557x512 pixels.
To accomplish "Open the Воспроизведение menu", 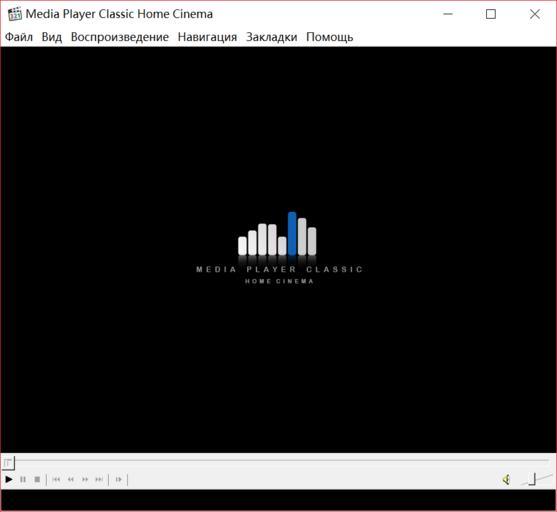I will pyautogui.click(x=120, y=37).
